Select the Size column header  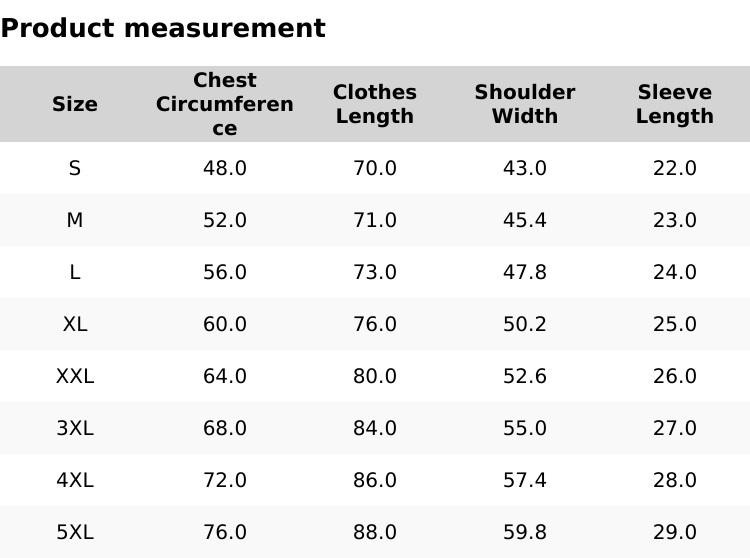(x=75, y=104)
